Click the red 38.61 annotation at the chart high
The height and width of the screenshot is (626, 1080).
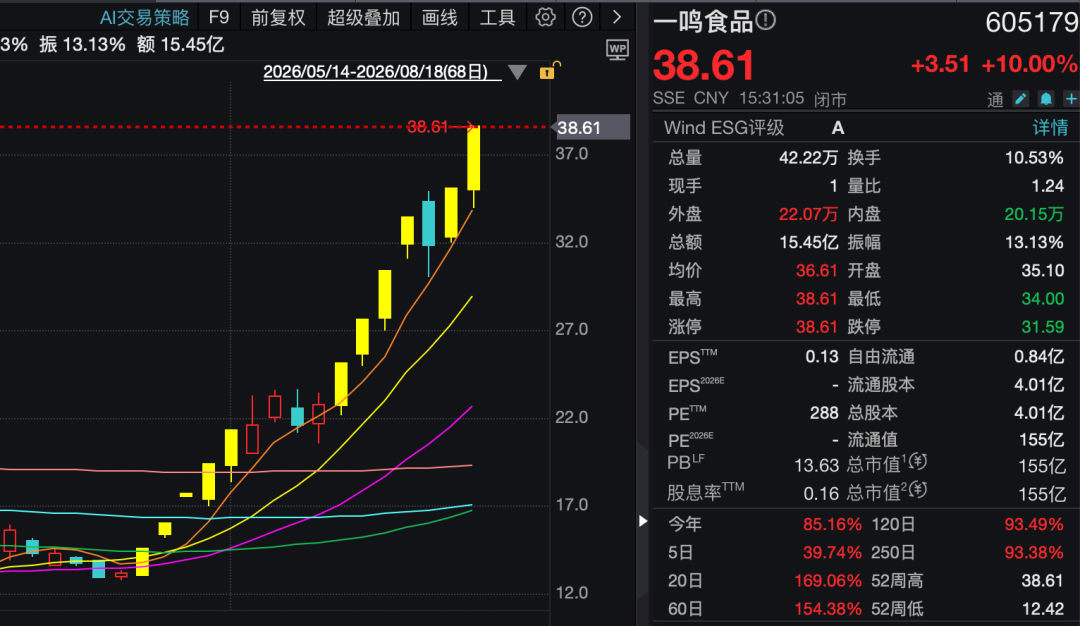(x=427, y=127)
